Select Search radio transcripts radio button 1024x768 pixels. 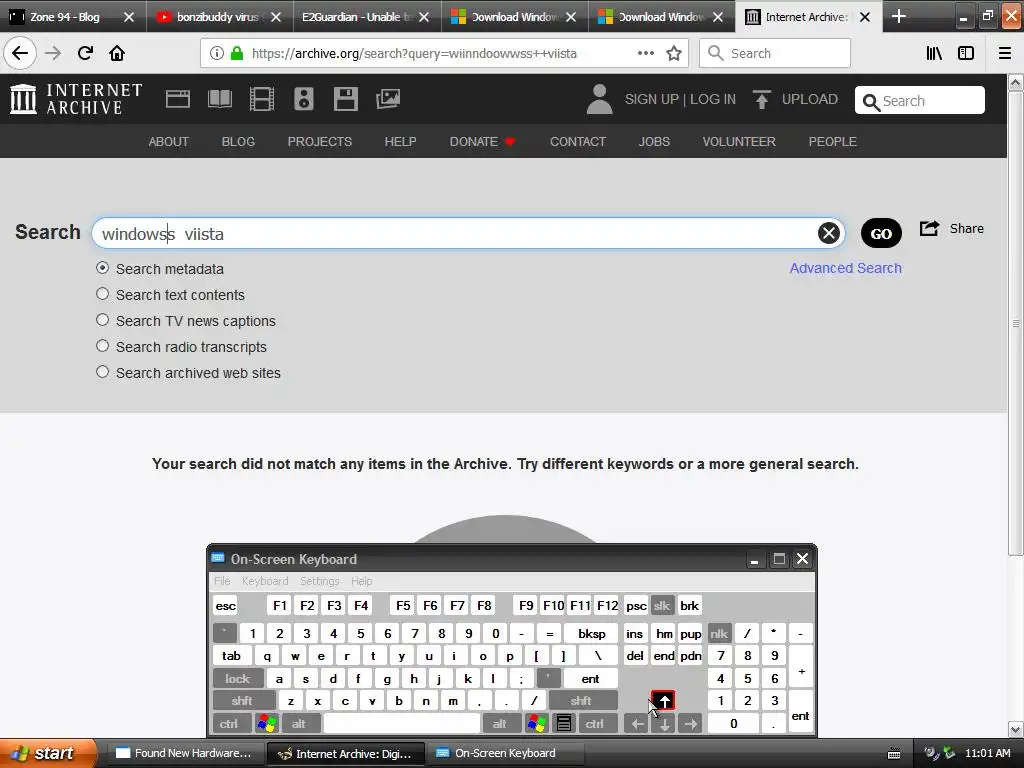pos(103,345)
